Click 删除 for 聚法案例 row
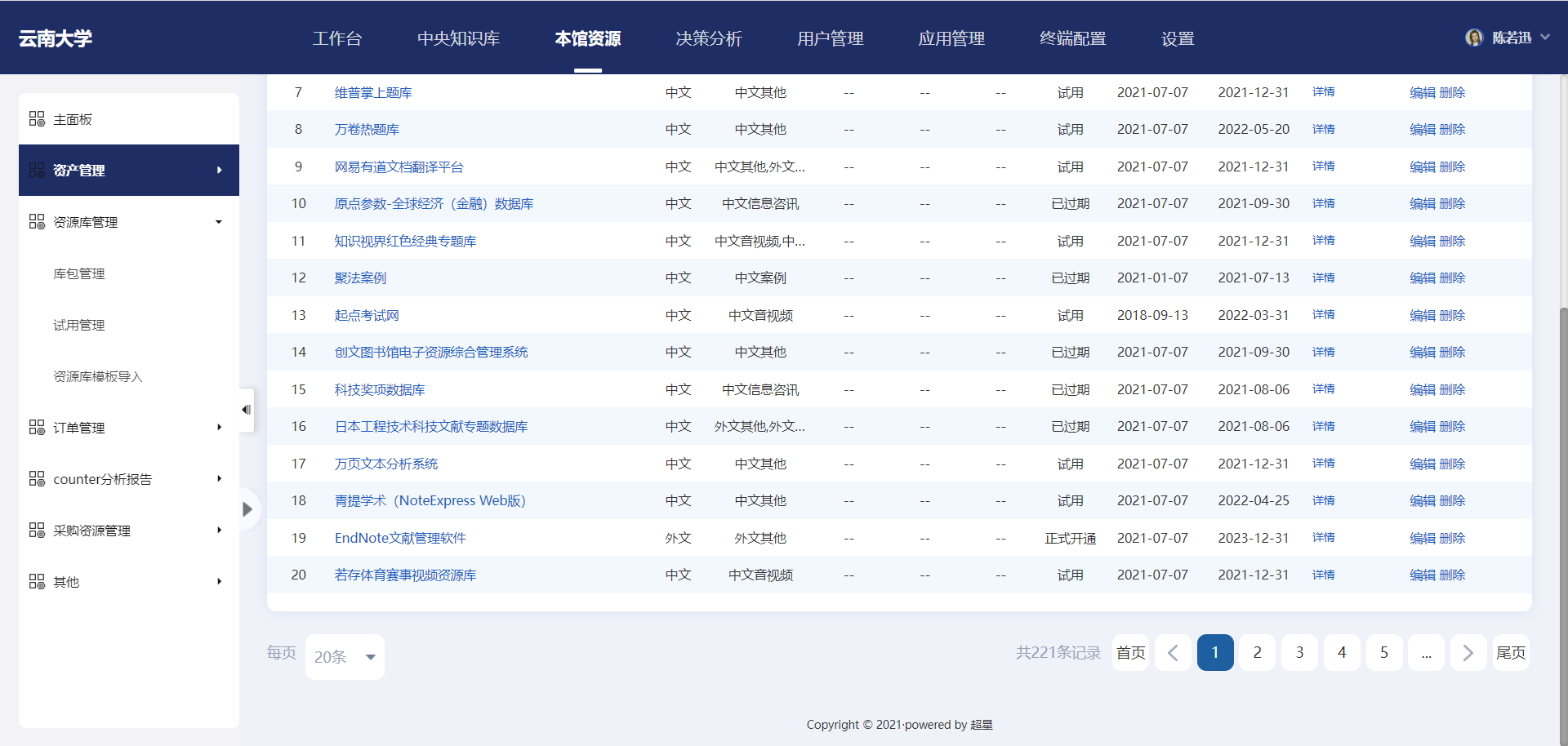 1452,278
